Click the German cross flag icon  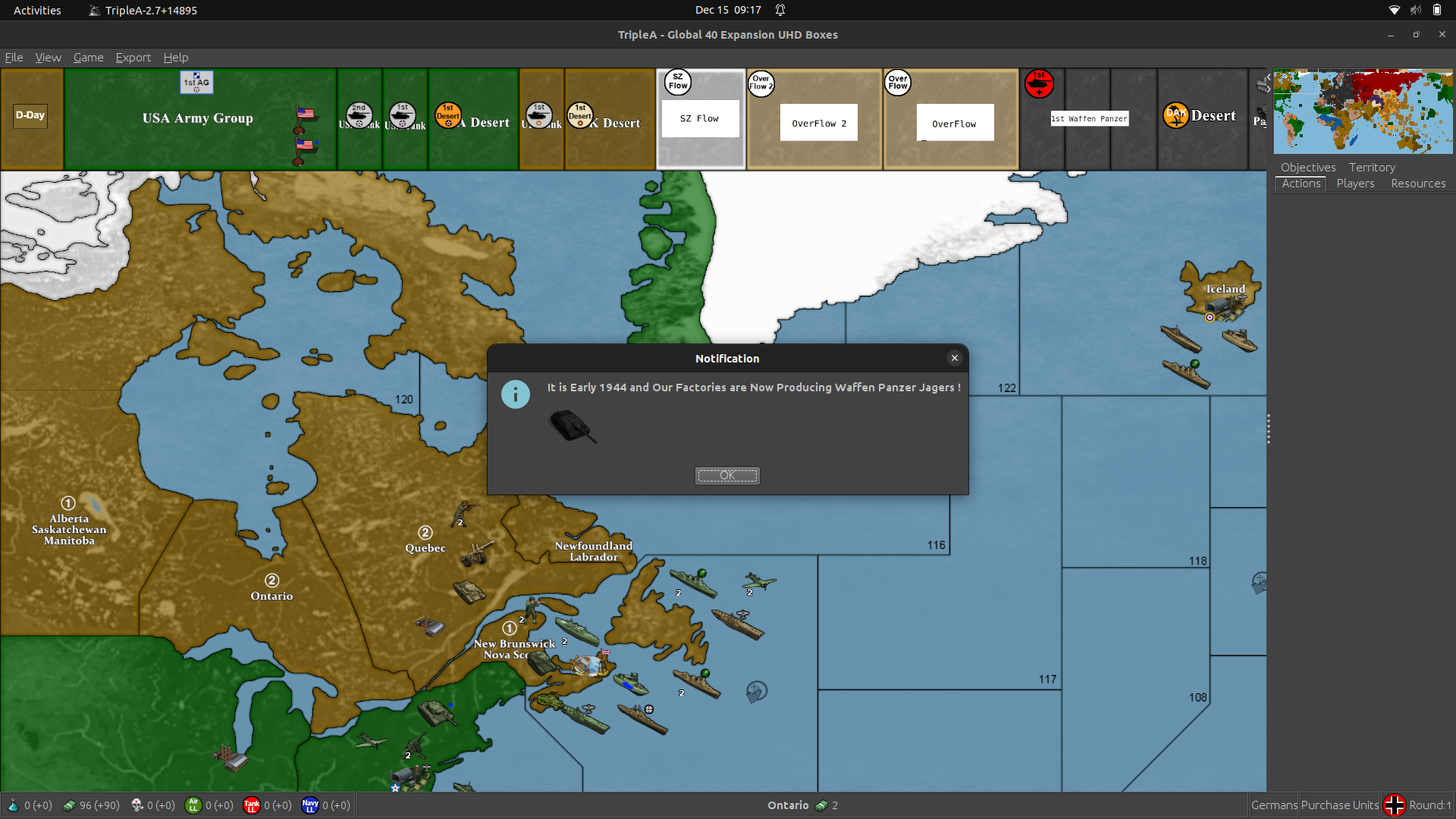[1394, 805]
